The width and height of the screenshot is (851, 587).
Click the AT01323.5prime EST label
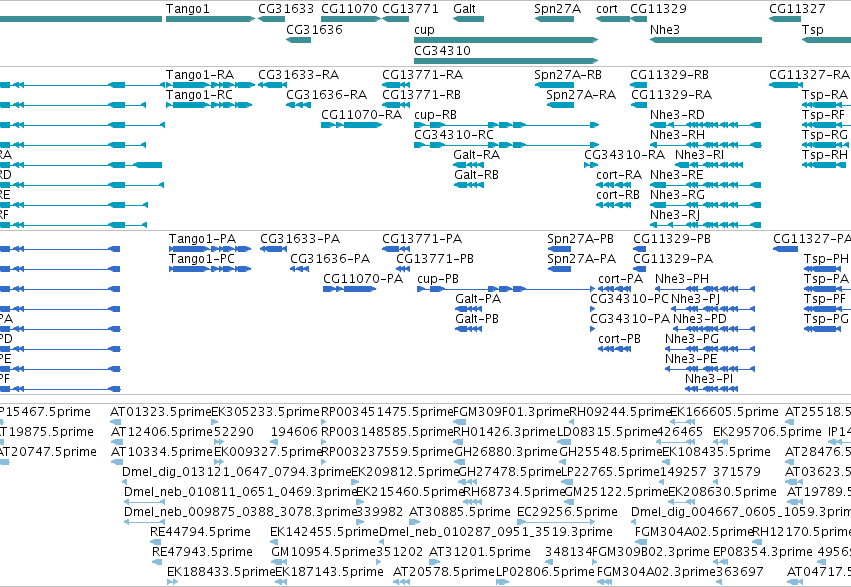tap(161, 412)
